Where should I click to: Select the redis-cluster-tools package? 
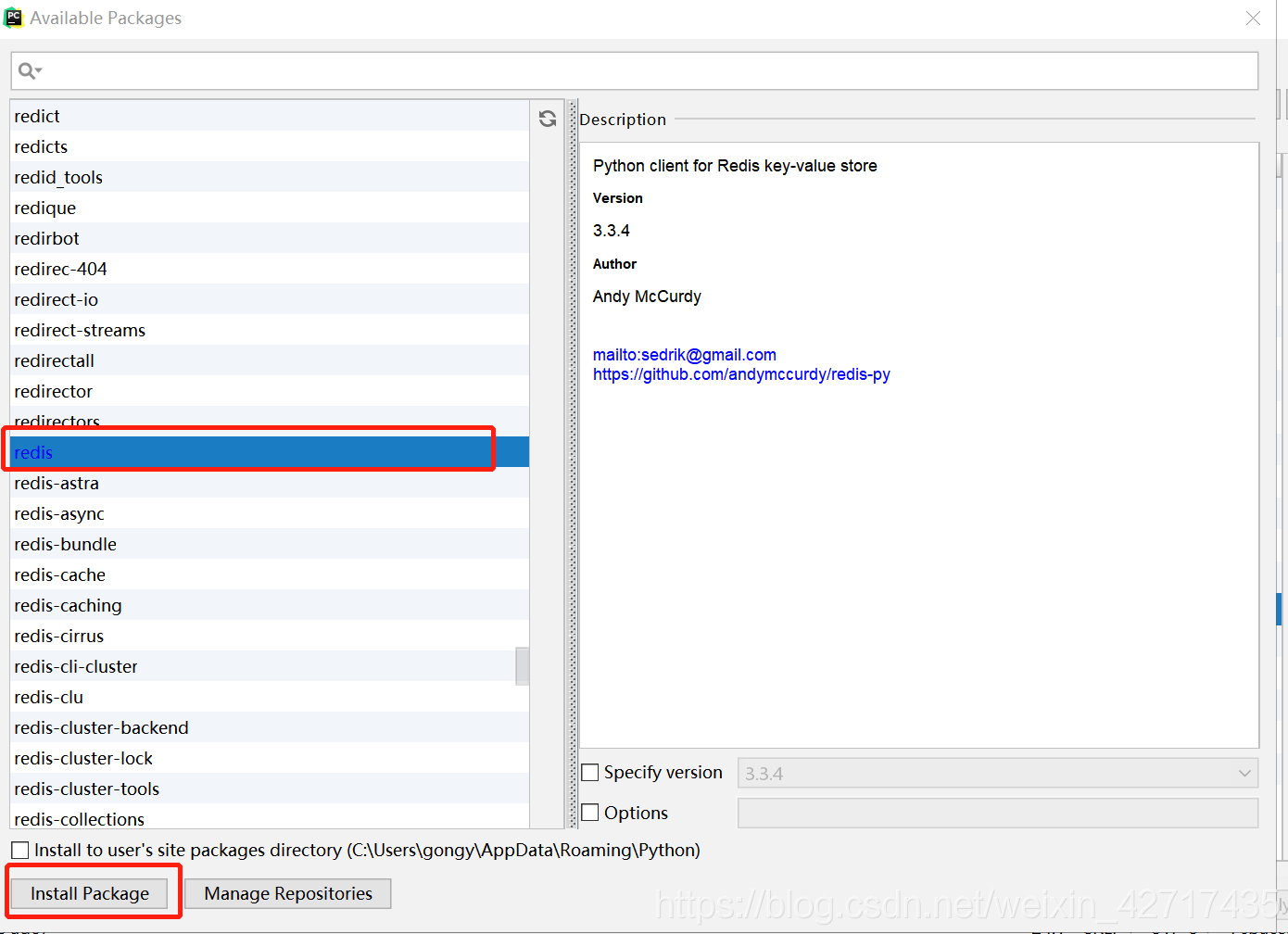tap(270, 789)
